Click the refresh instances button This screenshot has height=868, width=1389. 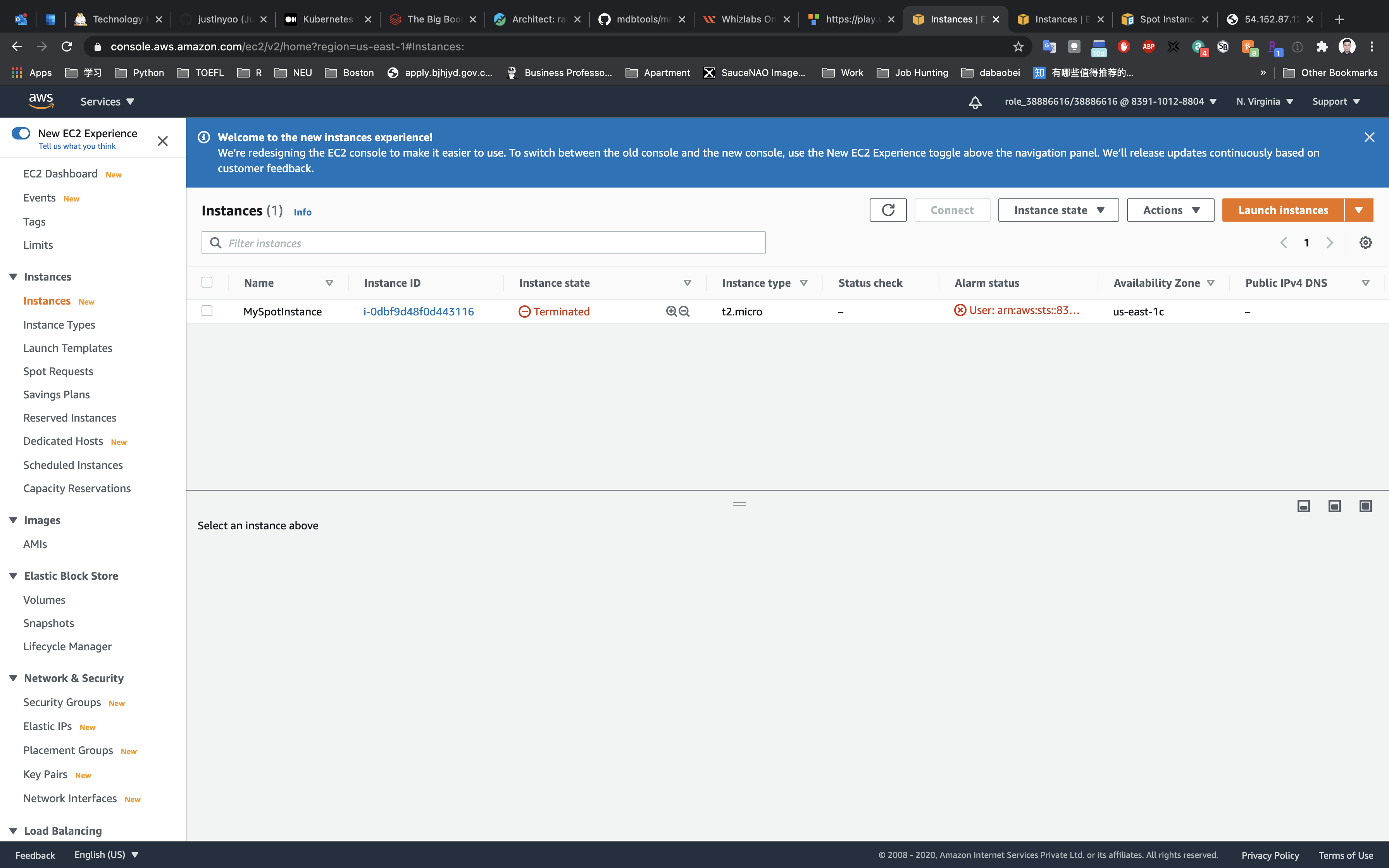(x=888, y=210)
